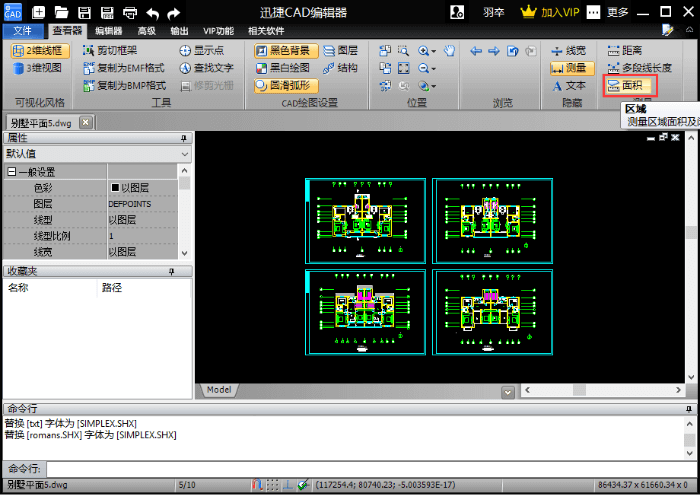Click the 复制为EMF格式 copy button
The image size is (700, 495).
click(x=123, y=68)
